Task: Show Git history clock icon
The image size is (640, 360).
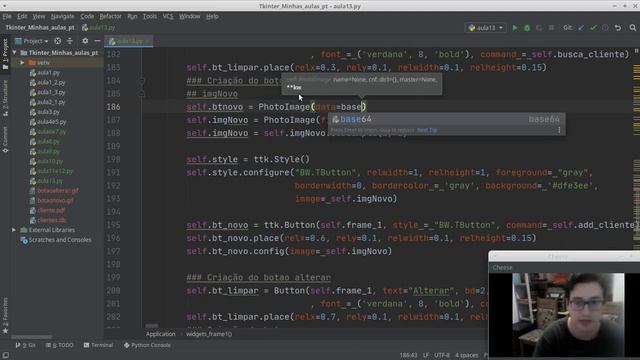Action: tap(605, 28)
